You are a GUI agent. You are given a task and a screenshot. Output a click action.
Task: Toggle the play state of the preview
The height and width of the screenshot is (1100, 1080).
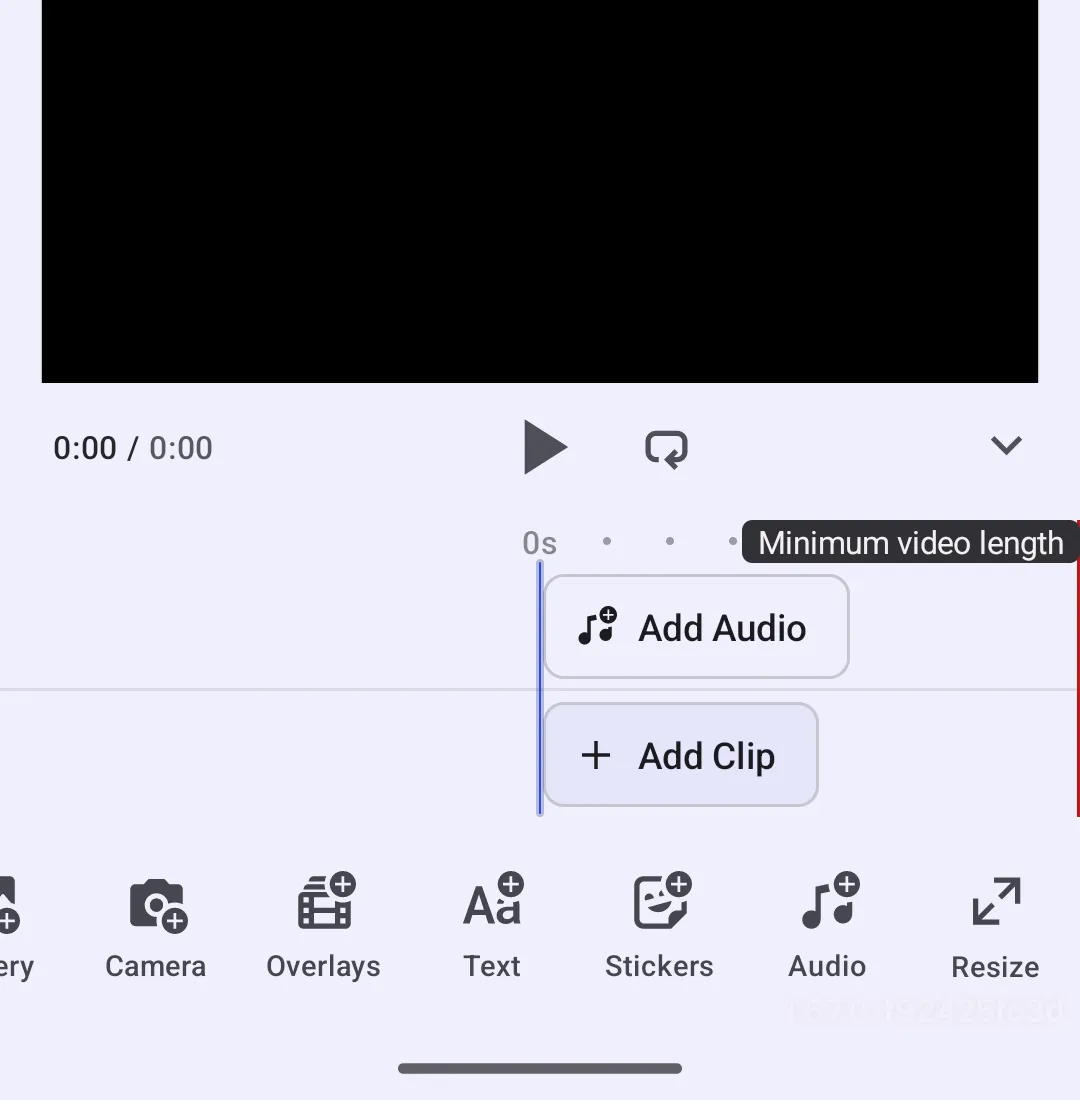(545, 447)
